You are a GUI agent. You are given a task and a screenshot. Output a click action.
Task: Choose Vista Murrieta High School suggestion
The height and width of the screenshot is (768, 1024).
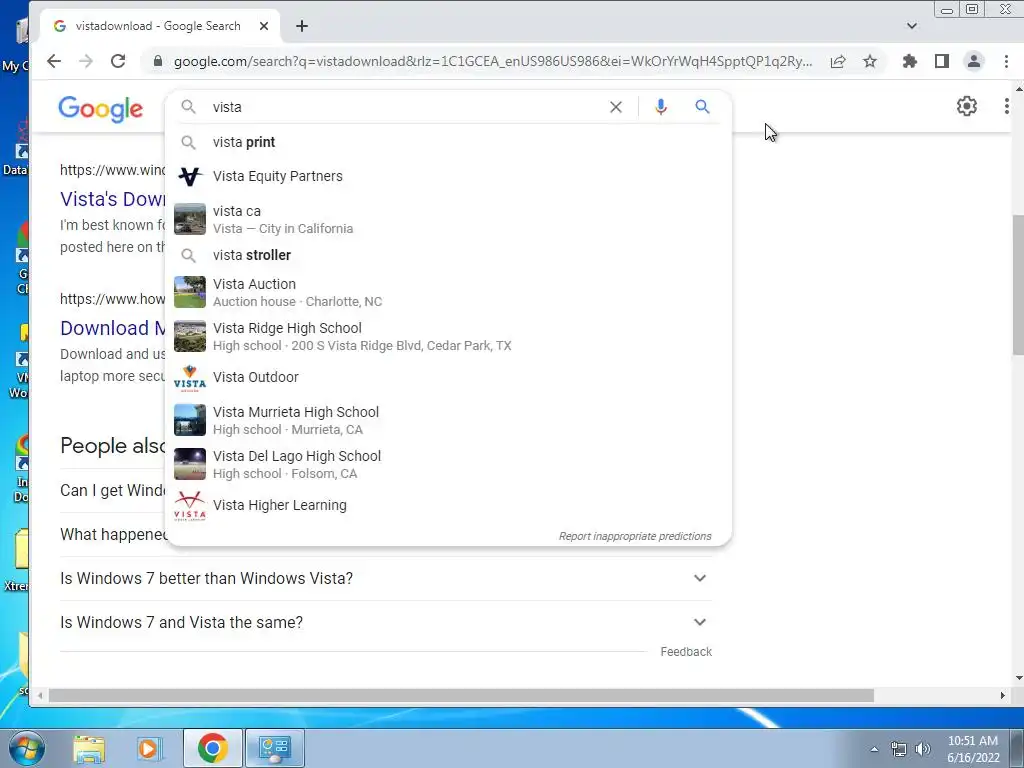point(449,421)
